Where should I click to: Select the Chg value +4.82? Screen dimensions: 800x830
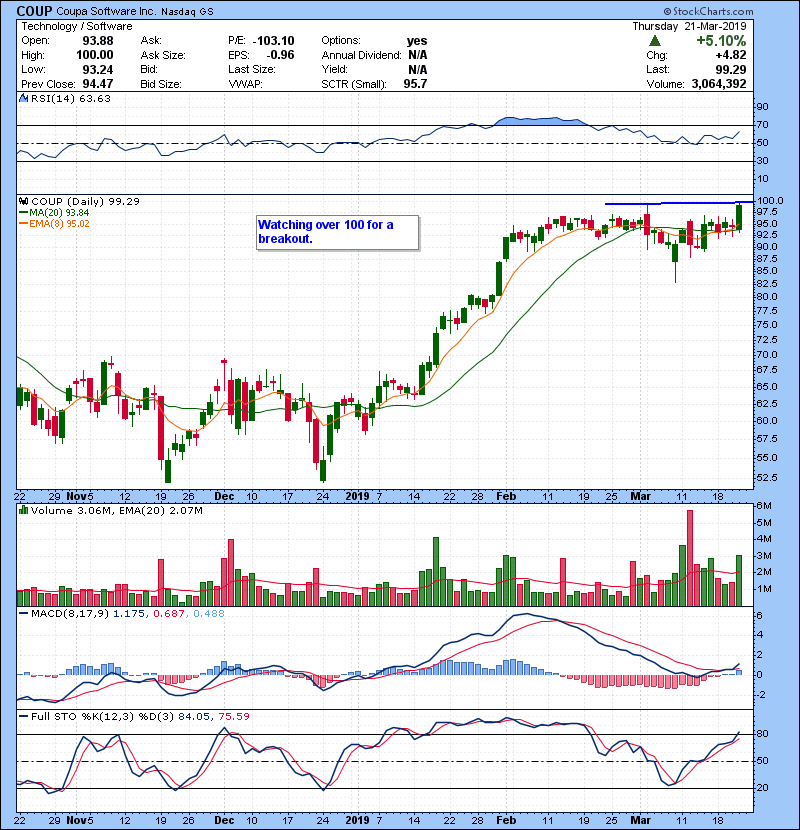click(x=731, y=55)
